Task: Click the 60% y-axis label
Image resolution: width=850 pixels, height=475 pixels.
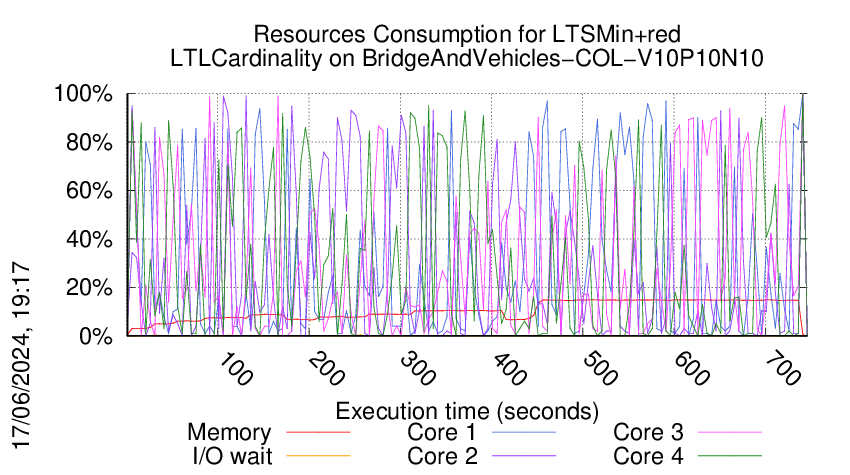Action: point(89,191)
